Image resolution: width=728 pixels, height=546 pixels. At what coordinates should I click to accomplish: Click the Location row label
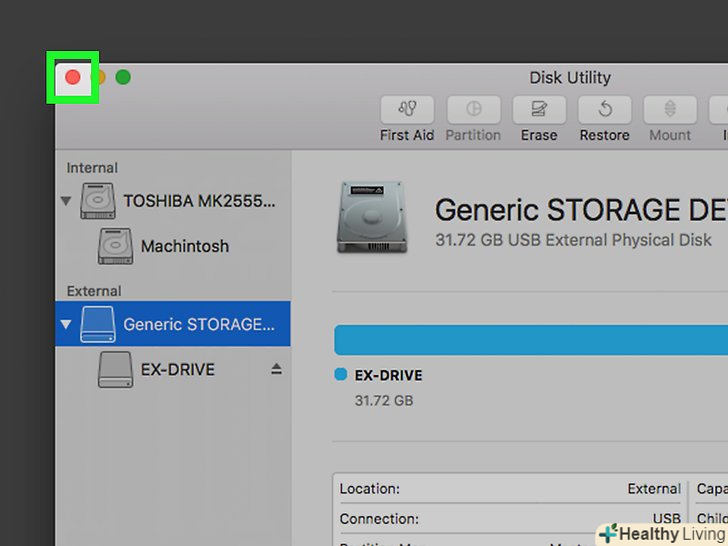tap(370, 489)
